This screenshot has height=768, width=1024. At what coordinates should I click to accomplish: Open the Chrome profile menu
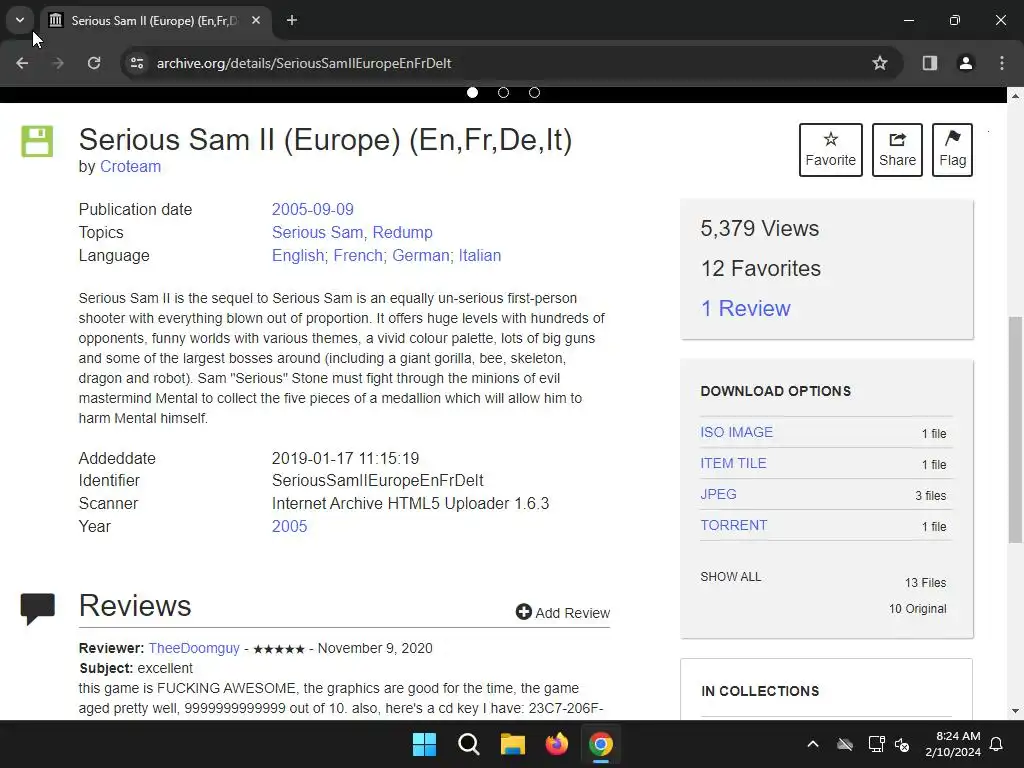[x=965, y=63]
